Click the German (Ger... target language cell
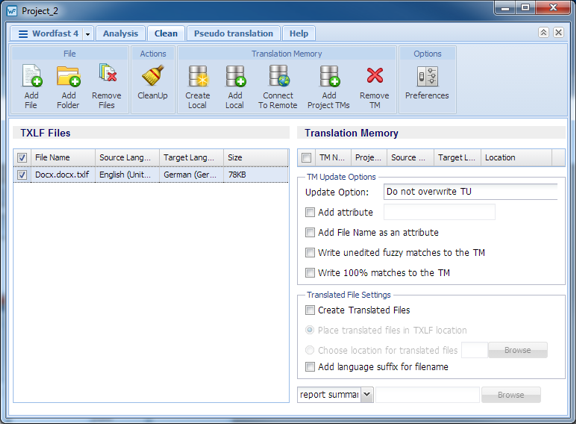 click(x=191, y=175)
